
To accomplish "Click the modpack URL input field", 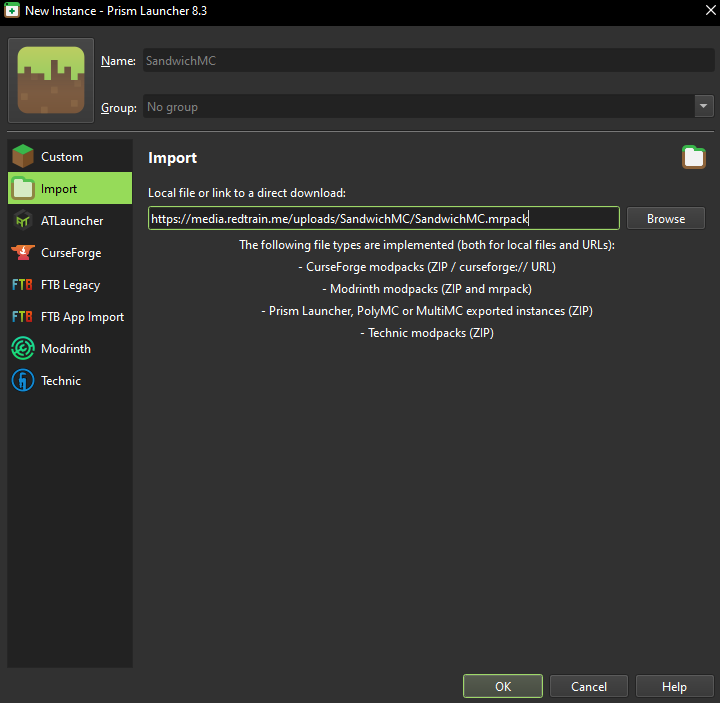I will point(383,218).
